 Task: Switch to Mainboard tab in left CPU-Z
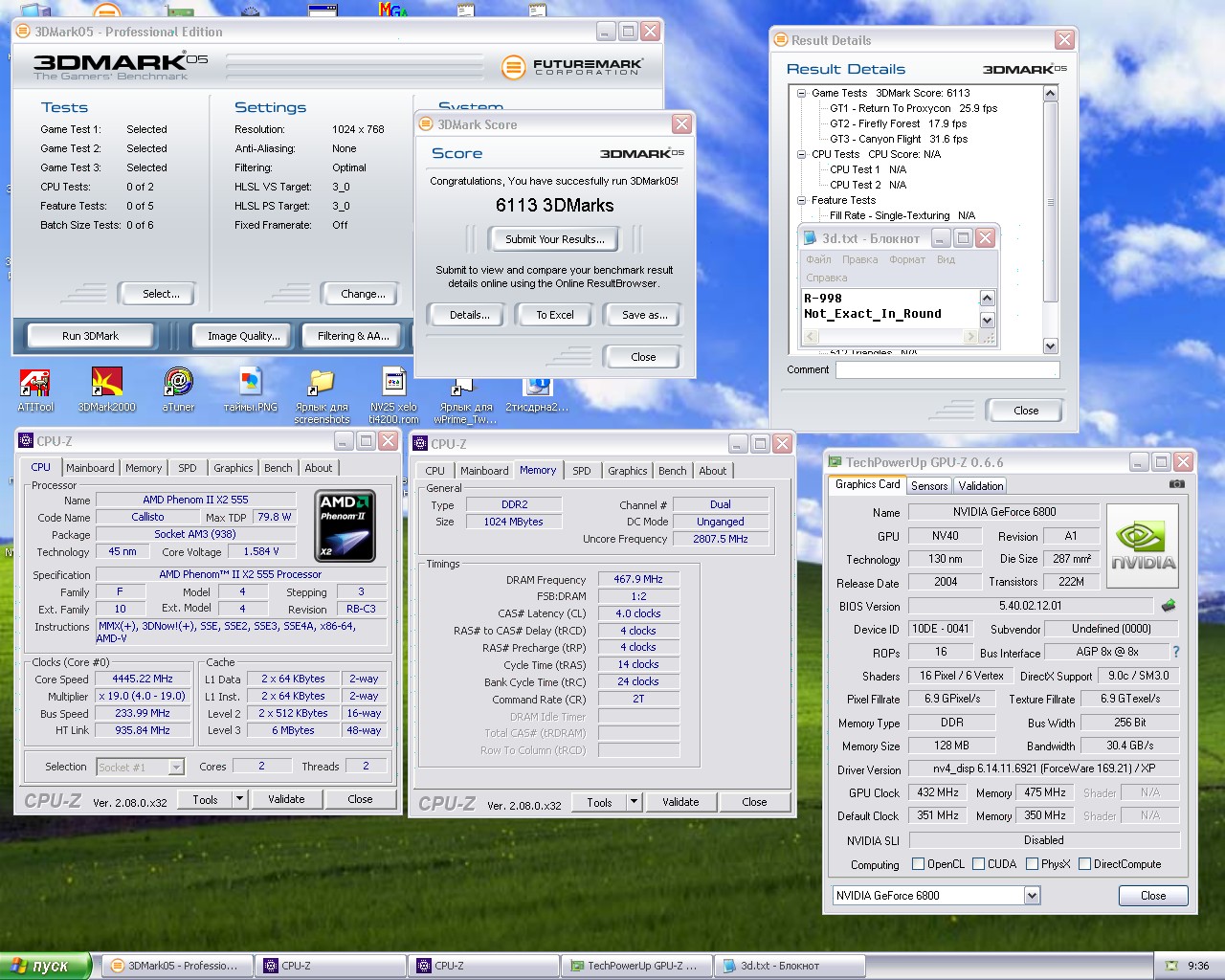(x=90, y=468)
